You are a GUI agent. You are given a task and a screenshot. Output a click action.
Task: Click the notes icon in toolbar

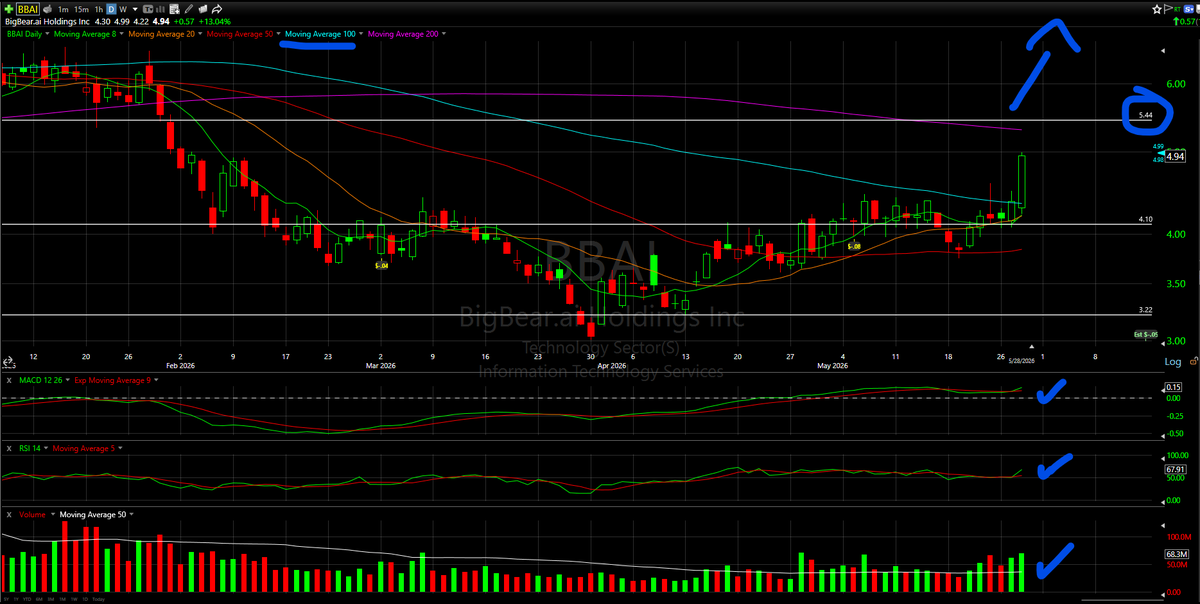203,9
